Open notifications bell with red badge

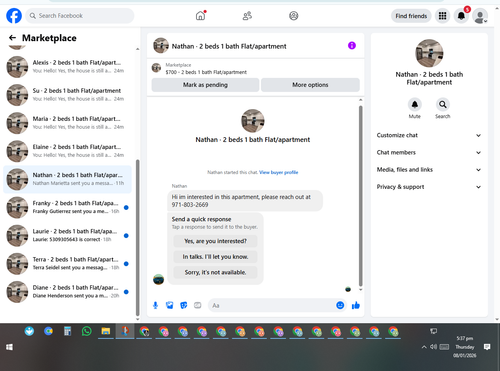(x=461, y=16)
